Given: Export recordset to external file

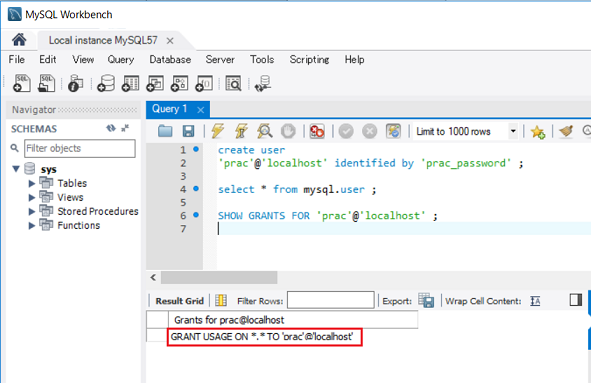Looking at the screenshot, I should [426, 300].
